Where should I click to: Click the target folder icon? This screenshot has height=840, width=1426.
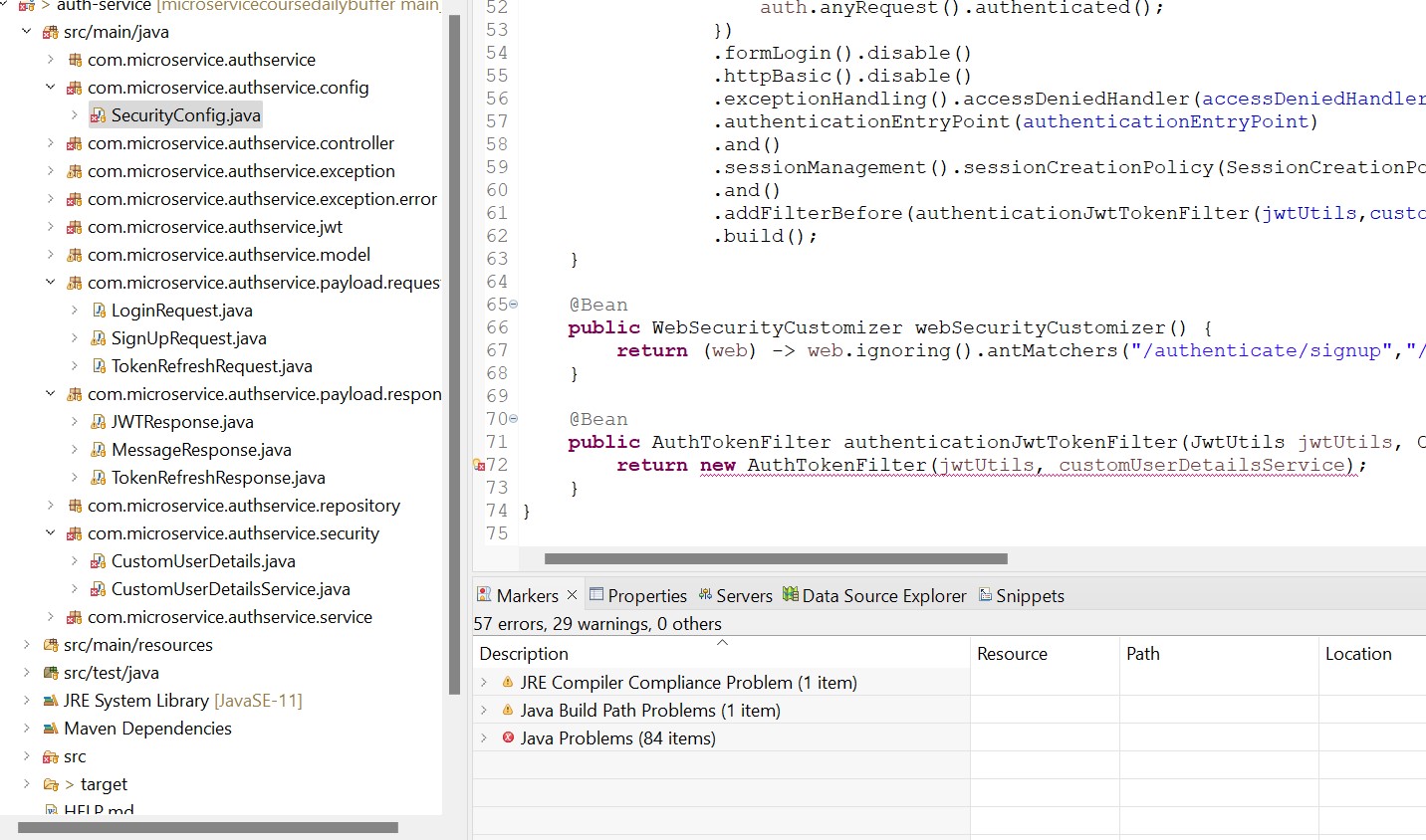pyautogui.click(x=51, y=784)
